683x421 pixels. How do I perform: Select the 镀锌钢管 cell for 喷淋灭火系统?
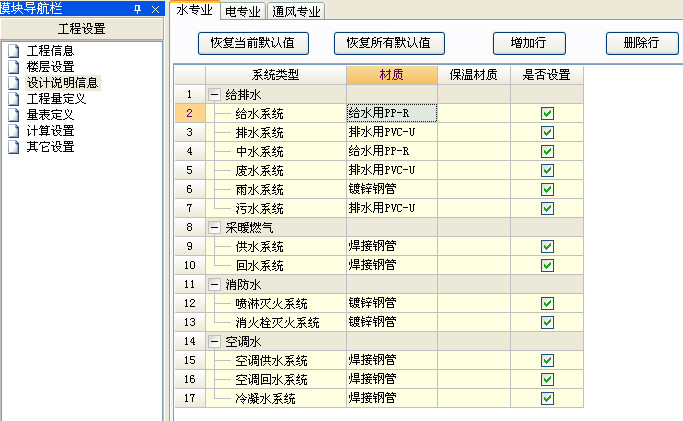pos(392,303)
